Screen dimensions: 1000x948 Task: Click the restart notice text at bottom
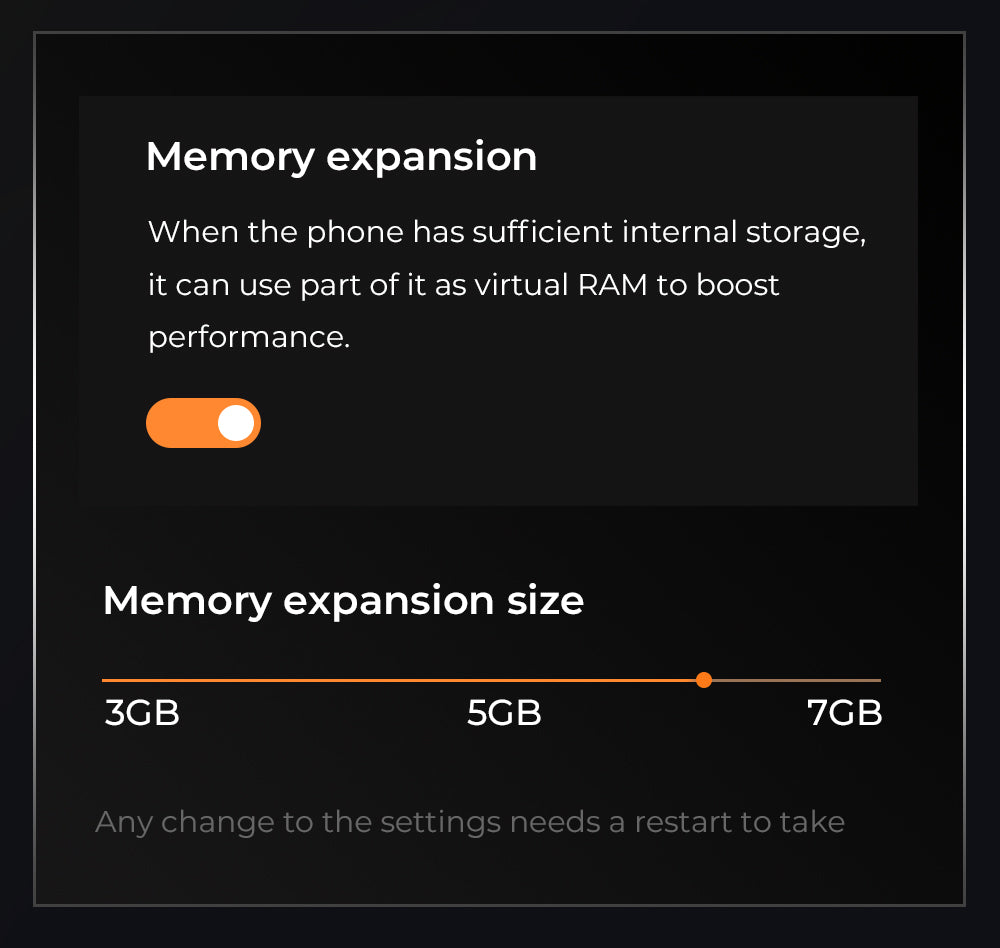(470, 823)
